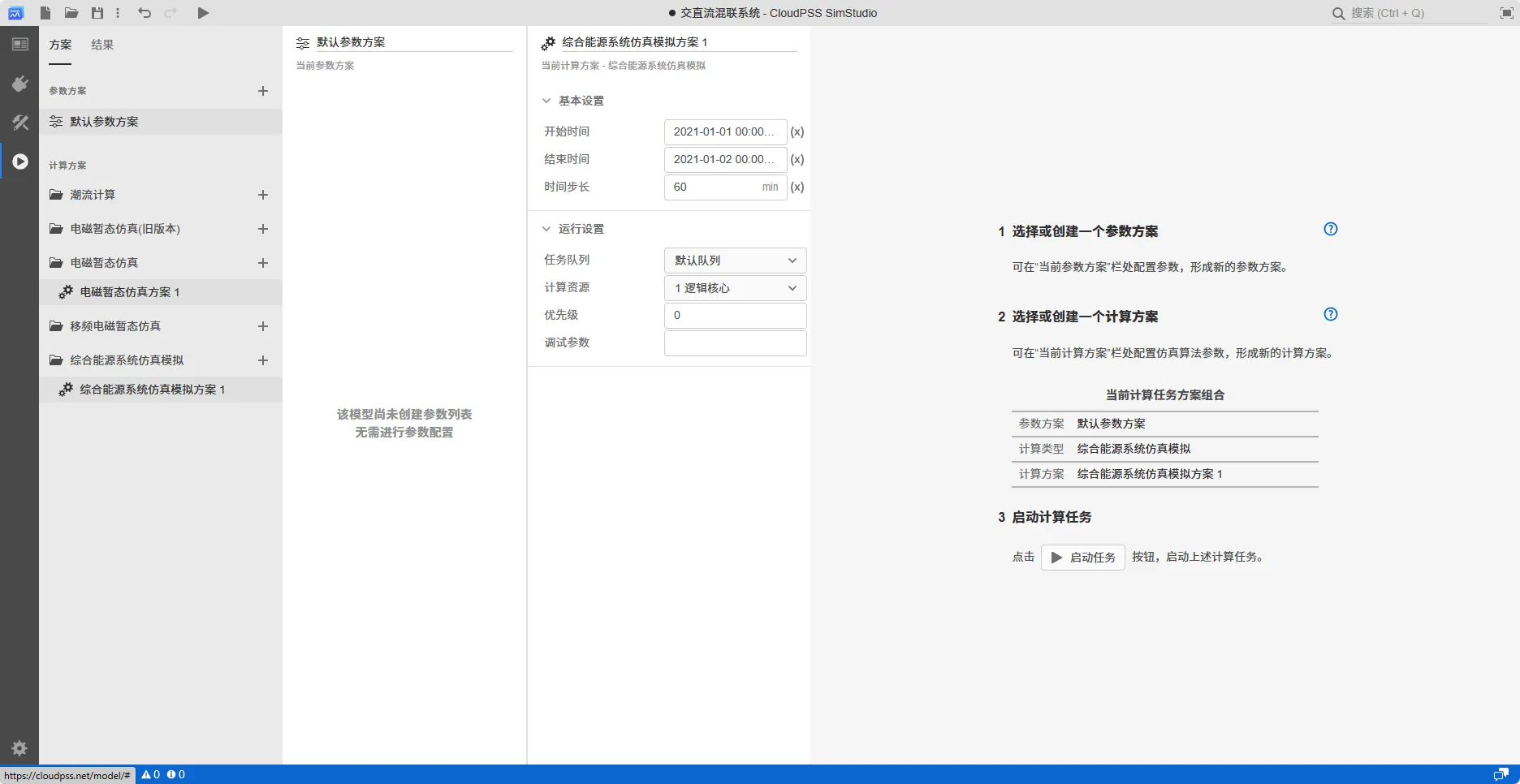Screen dimensions: 1520x784
Task: Save the project with floppy icon
Action: click(x=97, y=13)
